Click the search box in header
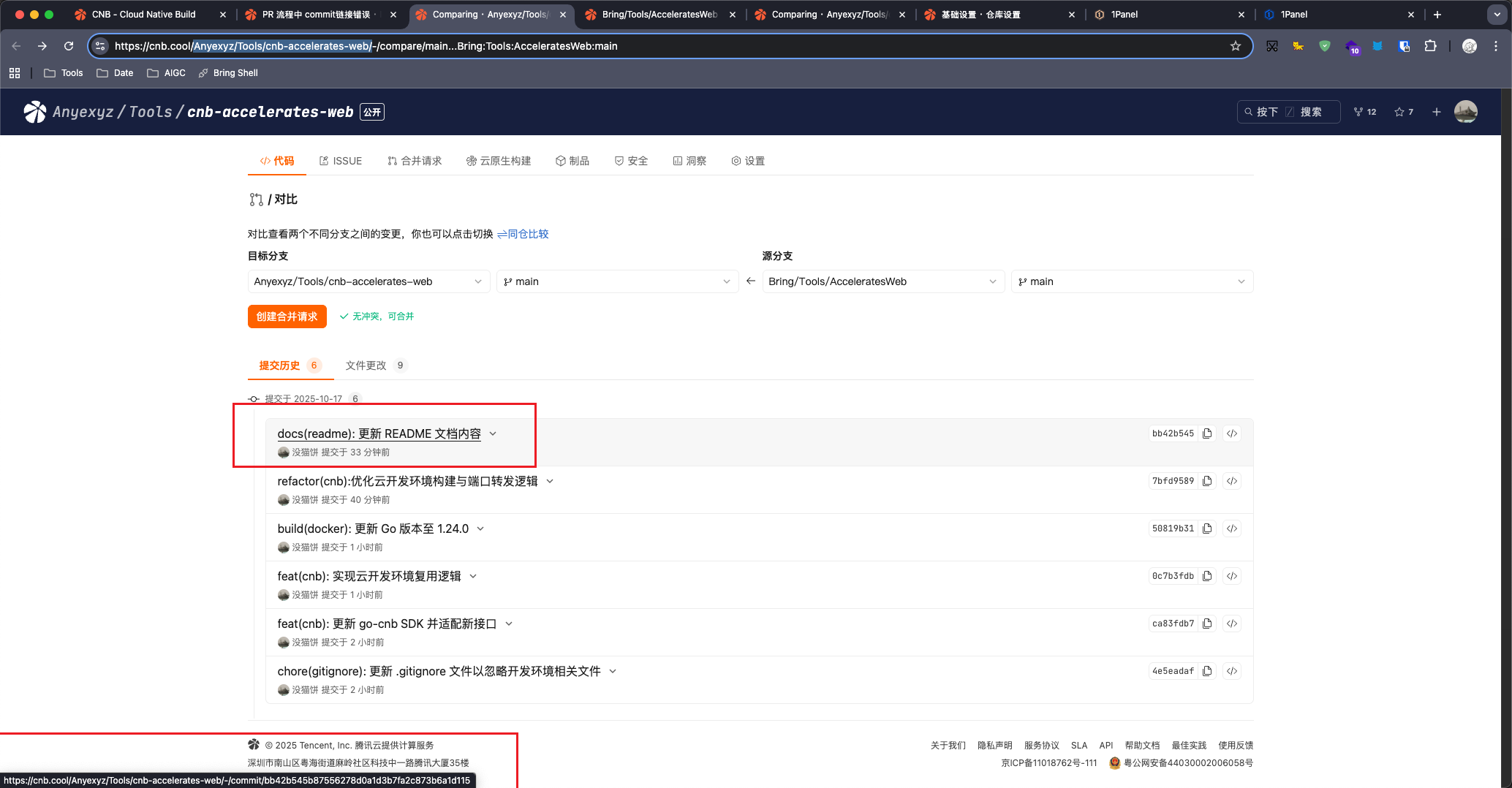1512x788 pixels. point(1288,112)
